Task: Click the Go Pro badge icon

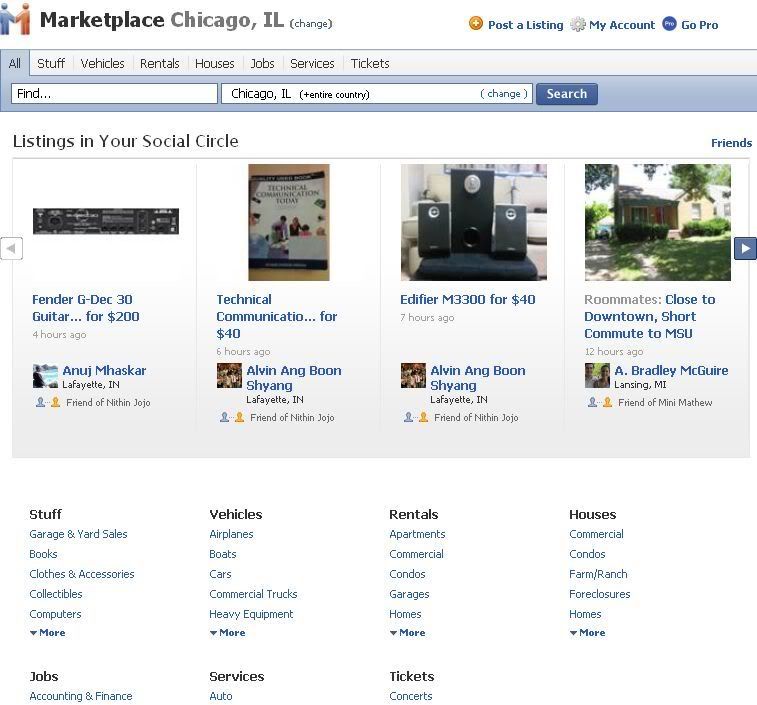Action: [x=669, y=24]
